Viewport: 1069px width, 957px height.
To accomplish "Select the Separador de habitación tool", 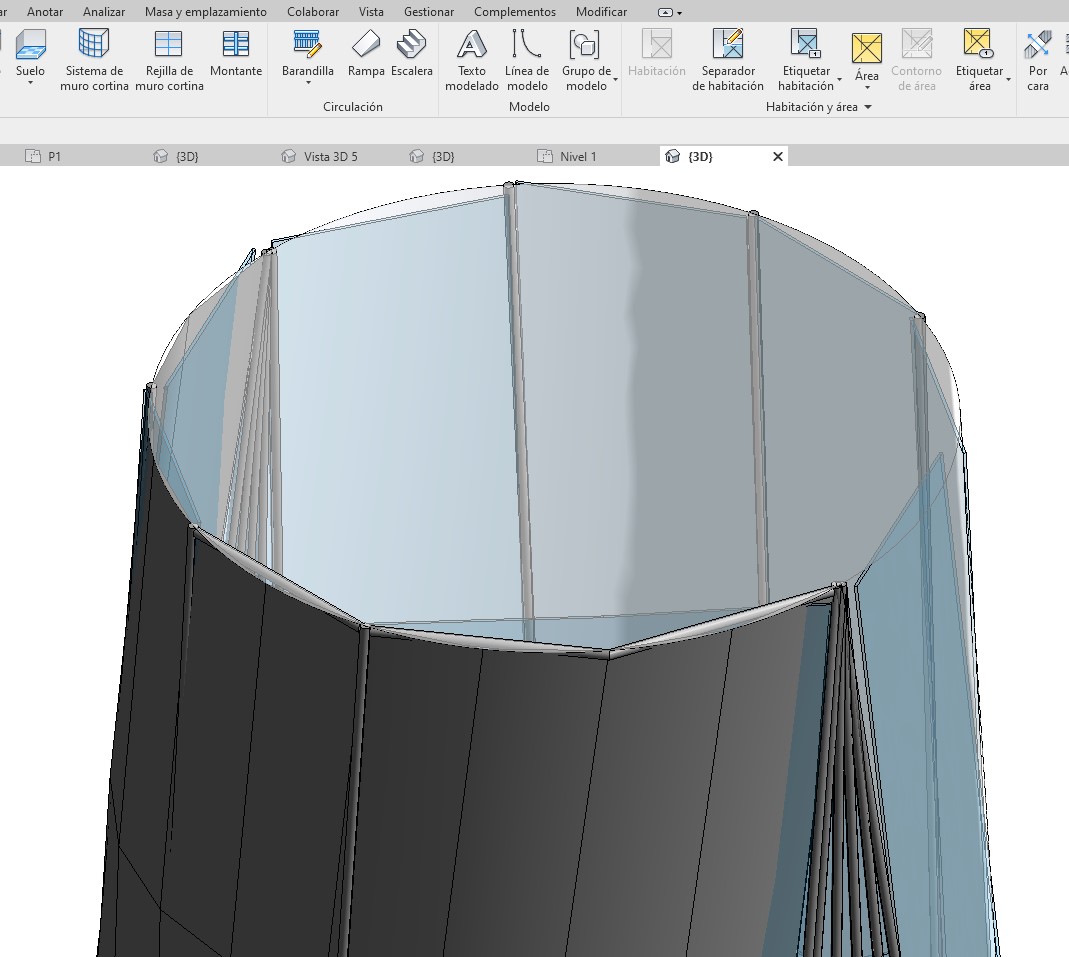I will (x=727, y=58).
